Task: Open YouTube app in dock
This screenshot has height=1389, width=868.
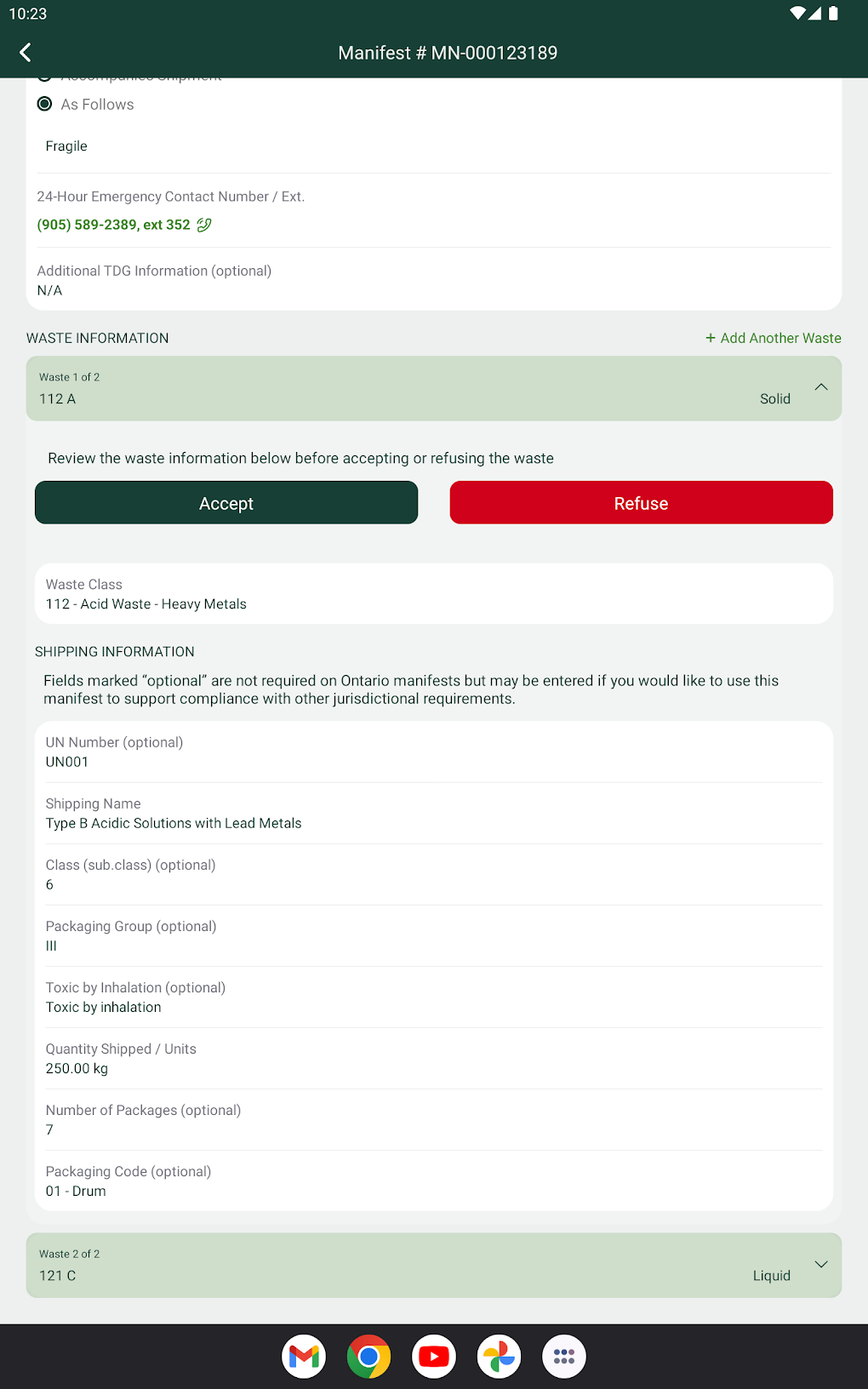Action: pos(434,1356)
